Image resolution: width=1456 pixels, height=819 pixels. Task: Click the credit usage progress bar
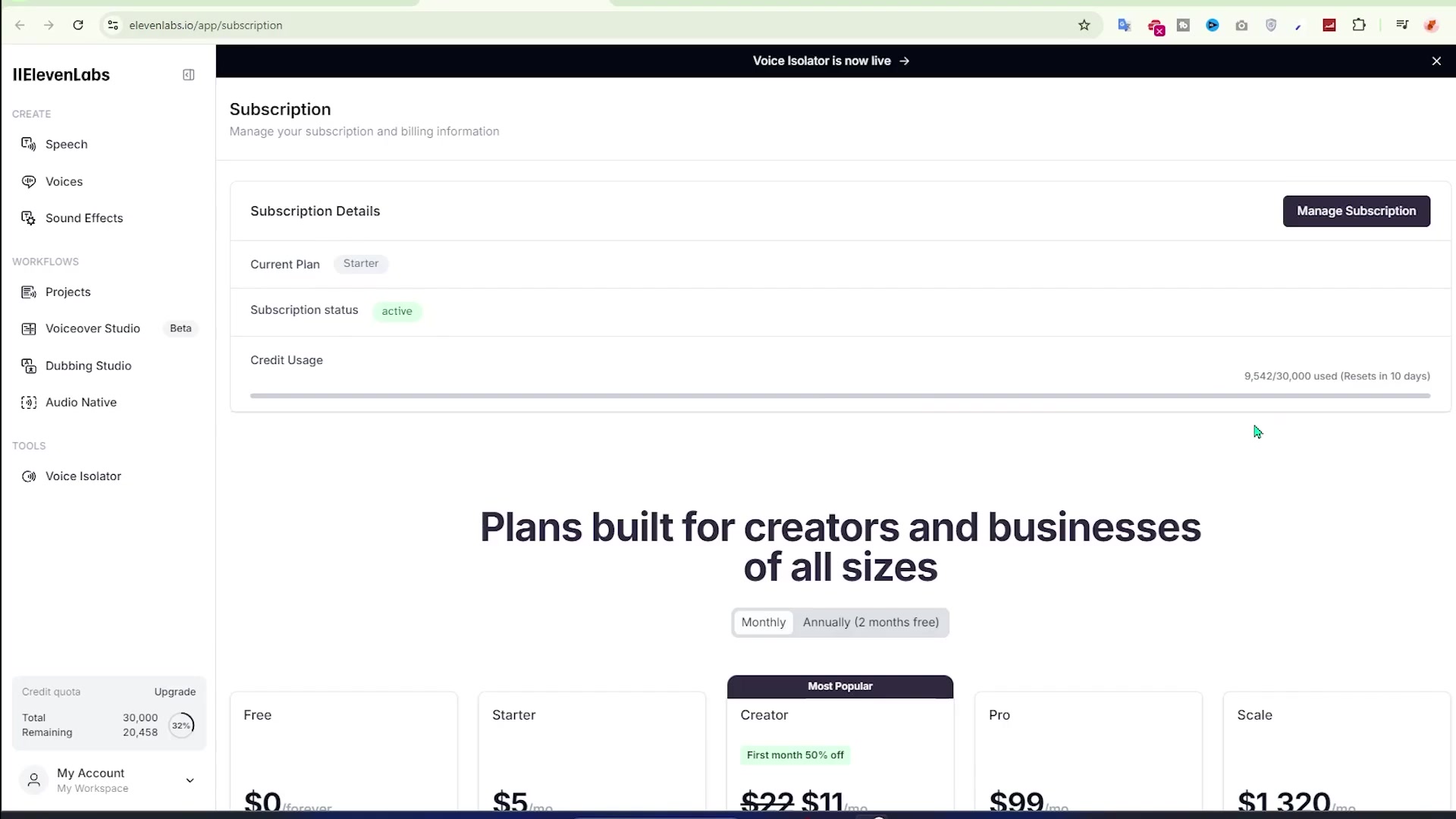[840, 396]
